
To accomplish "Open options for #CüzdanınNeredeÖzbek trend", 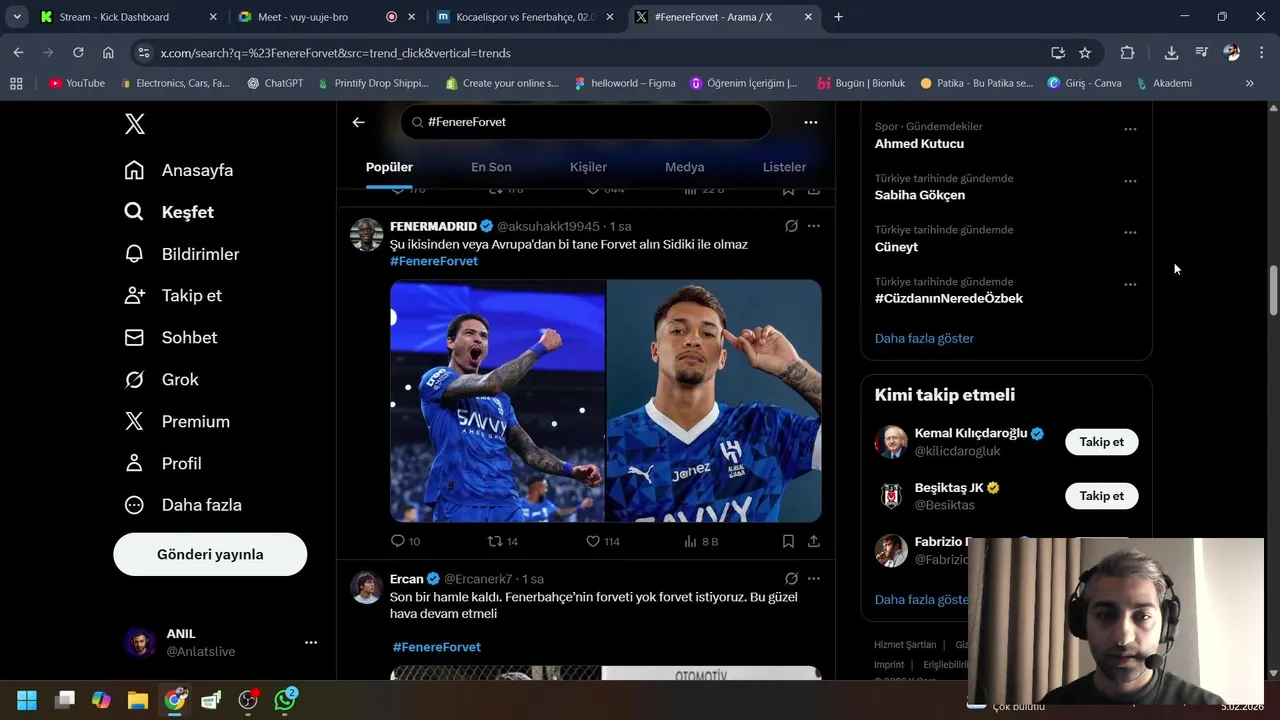I will pos(1130,284).
